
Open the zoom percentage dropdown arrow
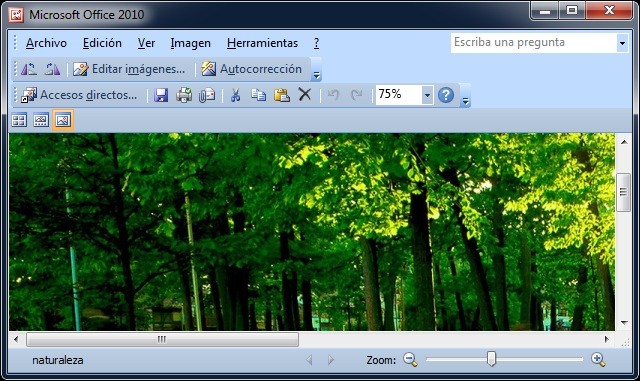(427, 95)
